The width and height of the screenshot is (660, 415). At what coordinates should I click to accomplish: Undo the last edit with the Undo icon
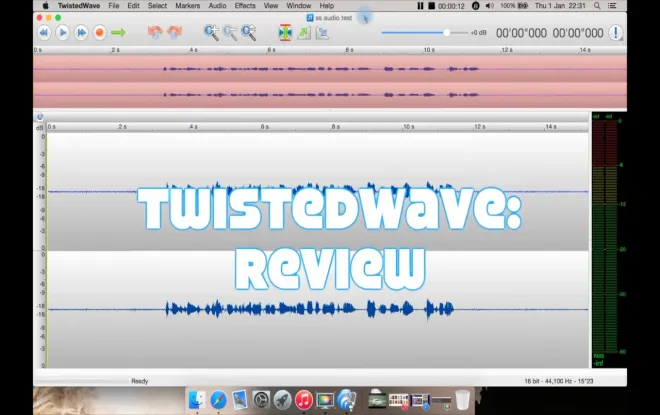(x=155, y=32)
